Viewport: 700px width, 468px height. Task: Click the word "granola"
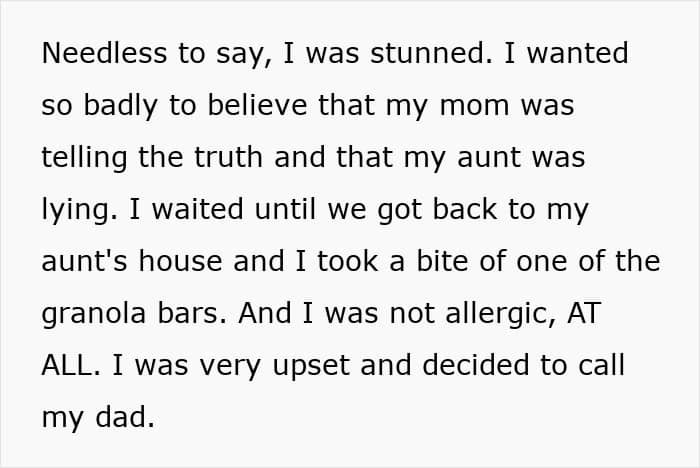click(94, 313)
